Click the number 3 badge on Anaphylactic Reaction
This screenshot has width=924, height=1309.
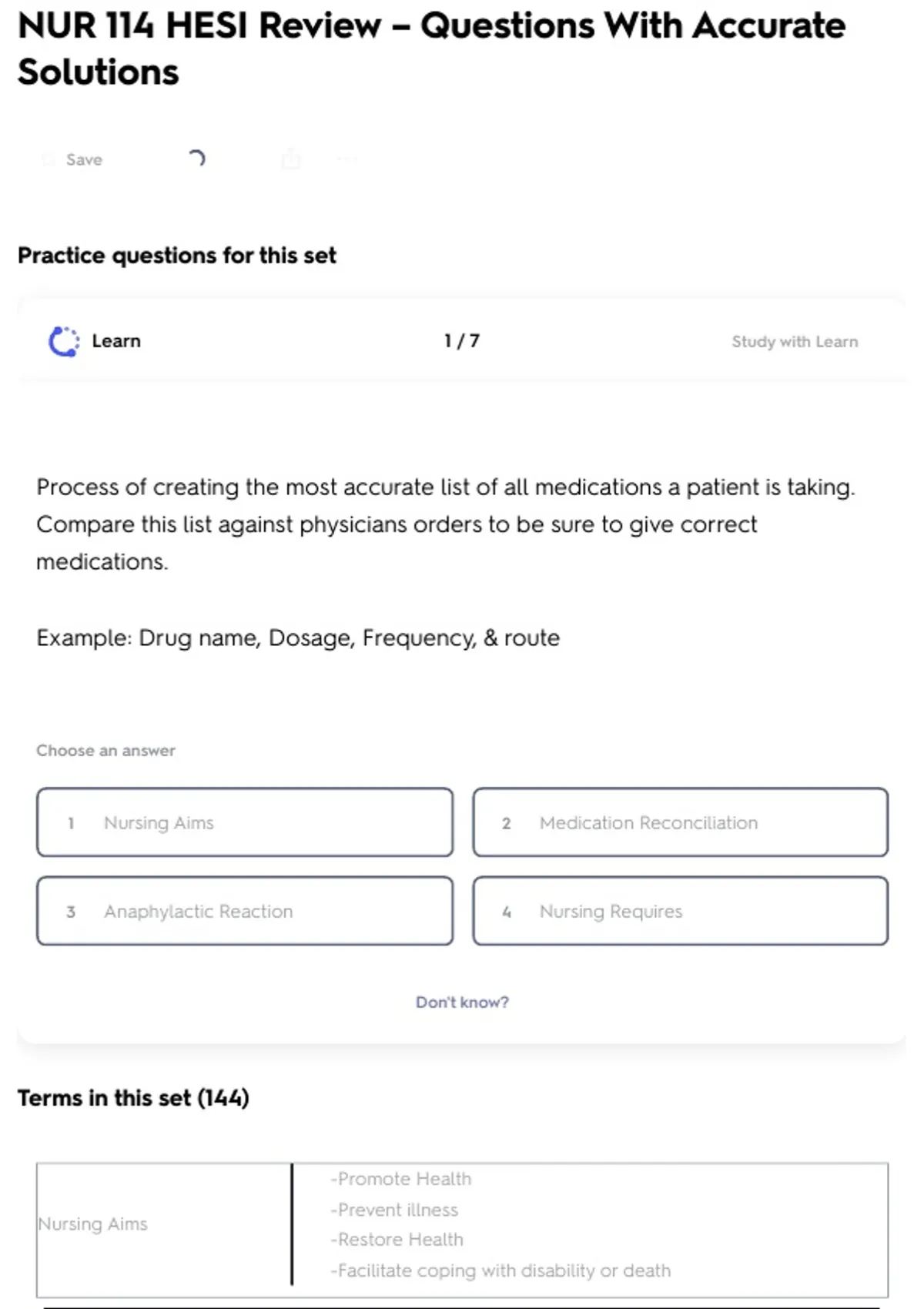point(71,912)
